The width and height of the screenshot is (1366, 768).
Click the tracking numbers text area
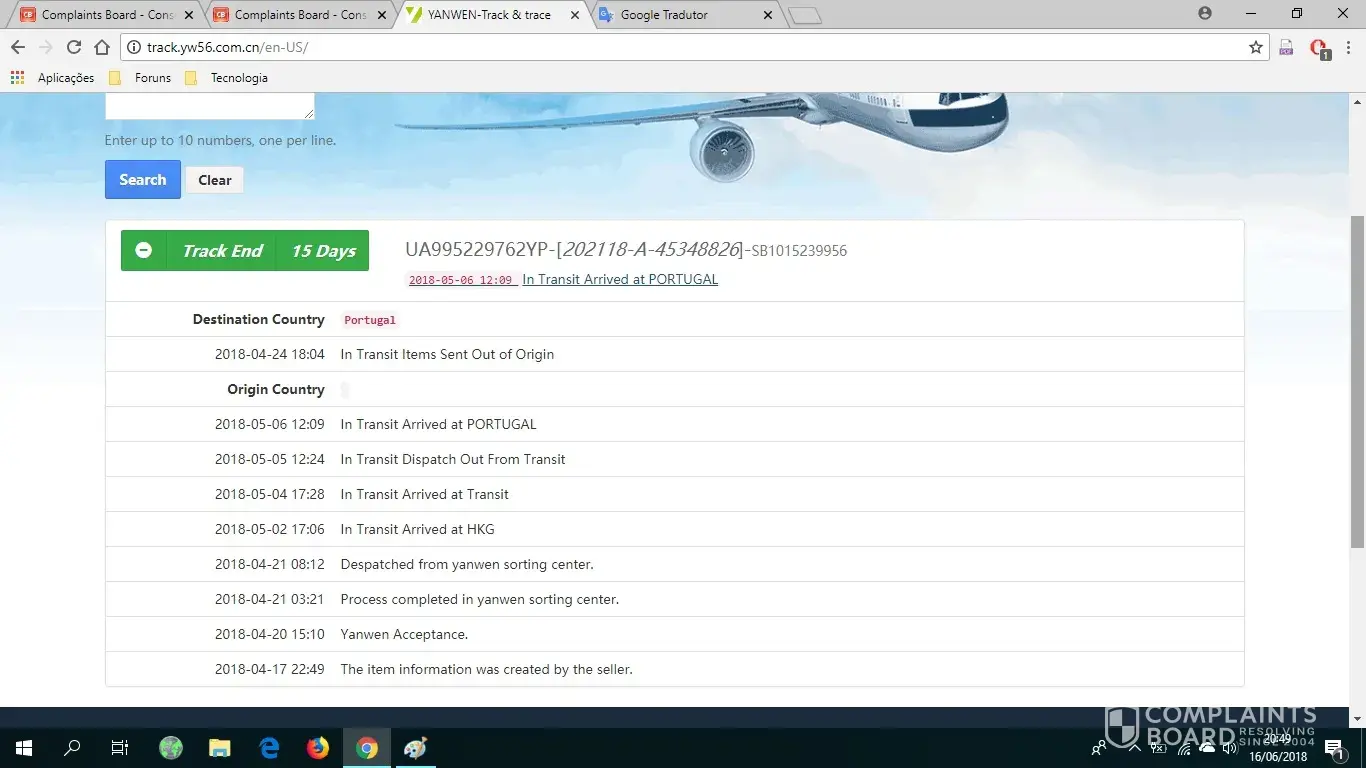click(x=210, y=106)
